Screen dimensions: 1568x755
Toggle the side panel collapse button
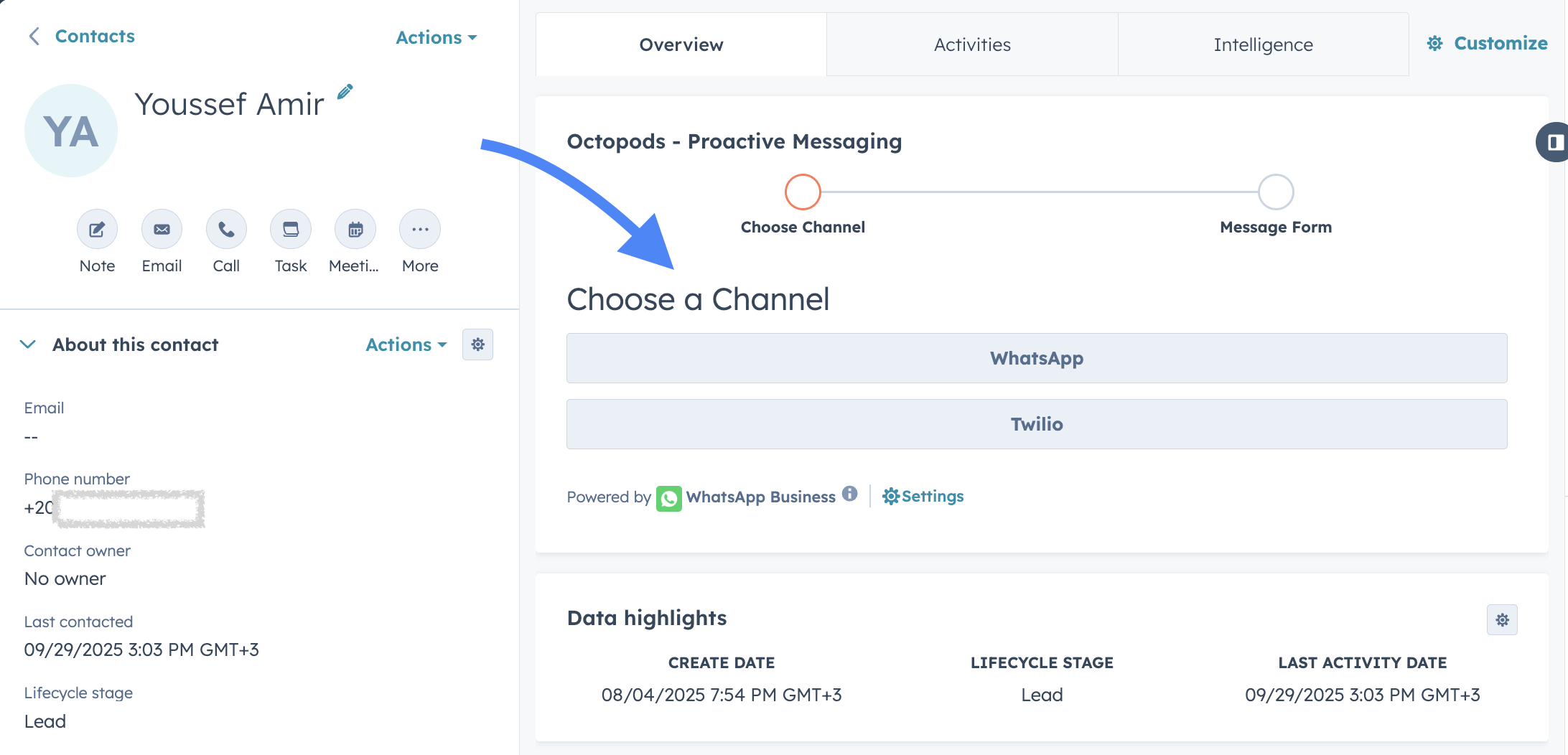pos(1554,142)
